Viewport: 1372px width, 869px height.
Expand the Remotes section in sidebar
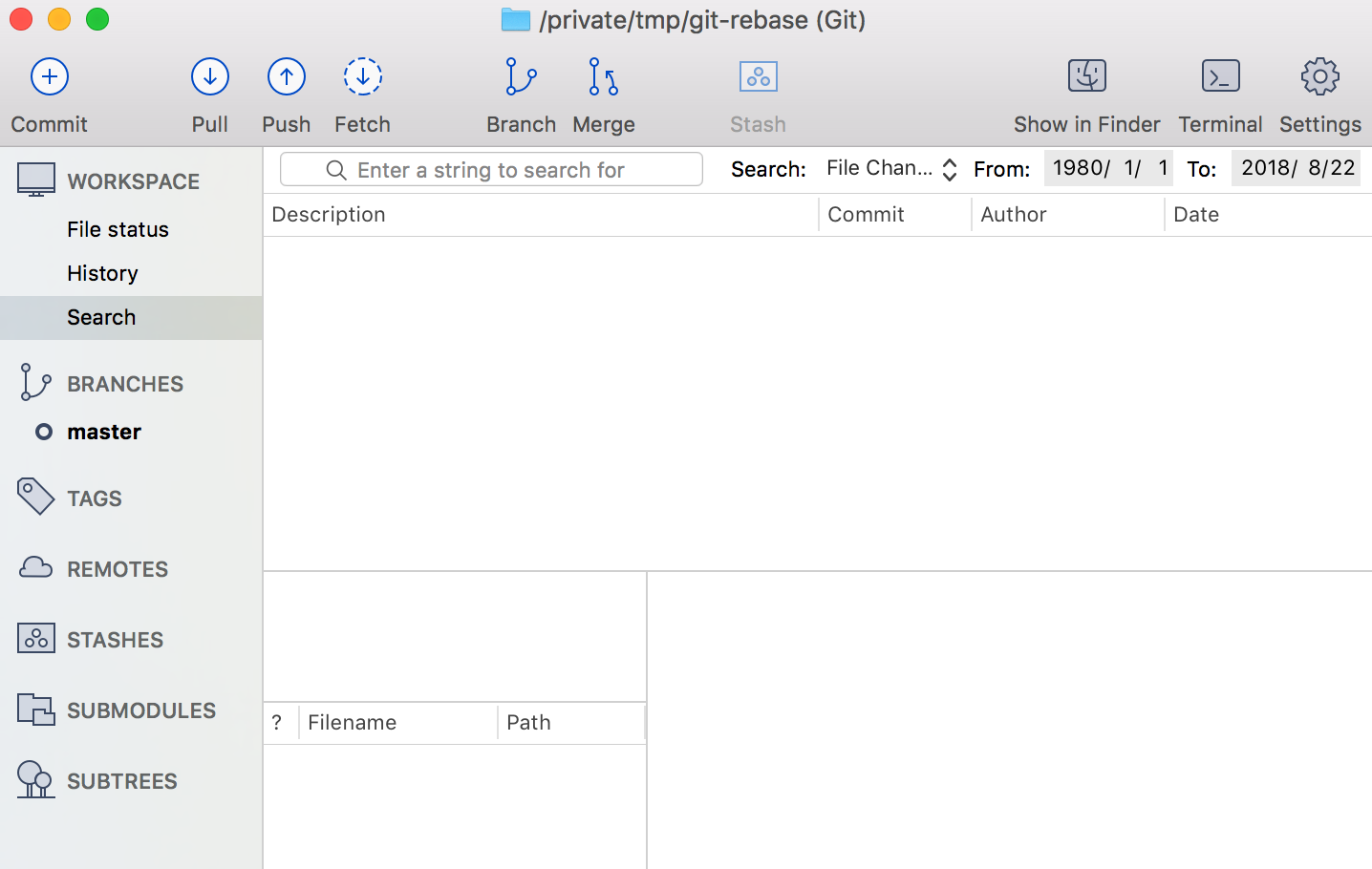coord(117,569)
